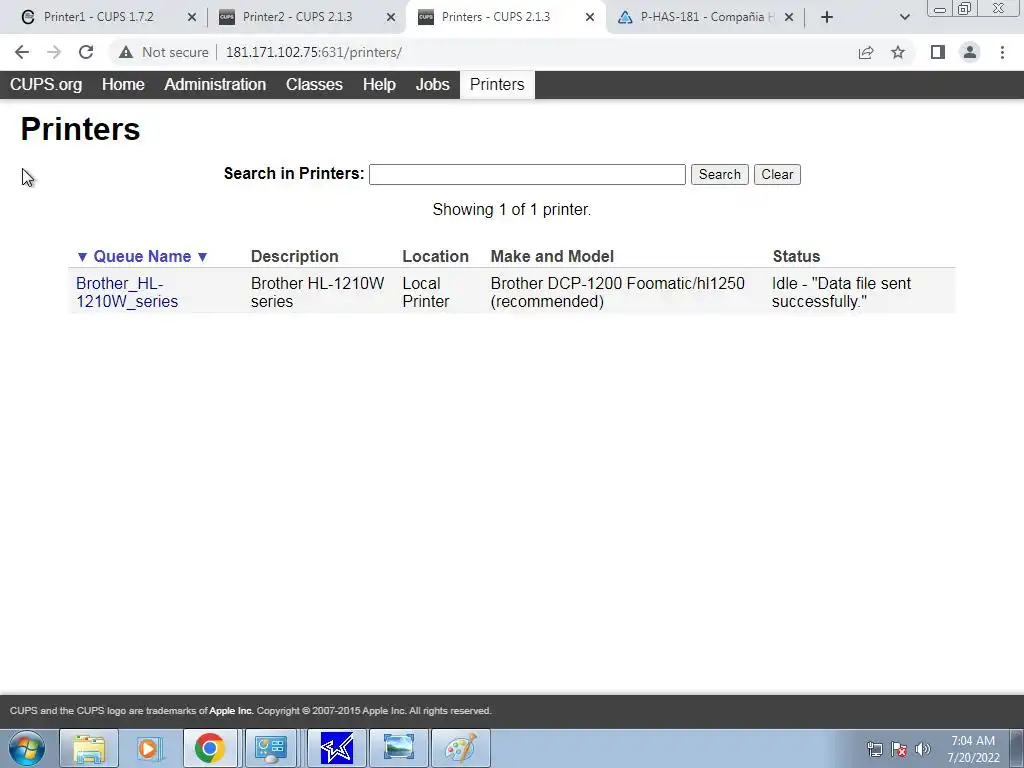Click the Brother DCP-1200 Foomatic/hl1250 cell

tap(617, 293)
